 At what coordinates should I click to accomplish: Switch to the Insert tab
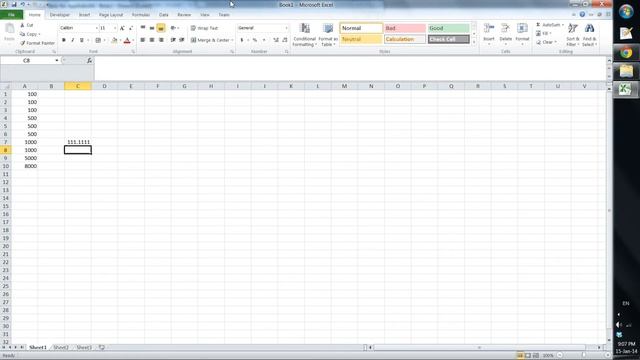(x=84, y=15)
